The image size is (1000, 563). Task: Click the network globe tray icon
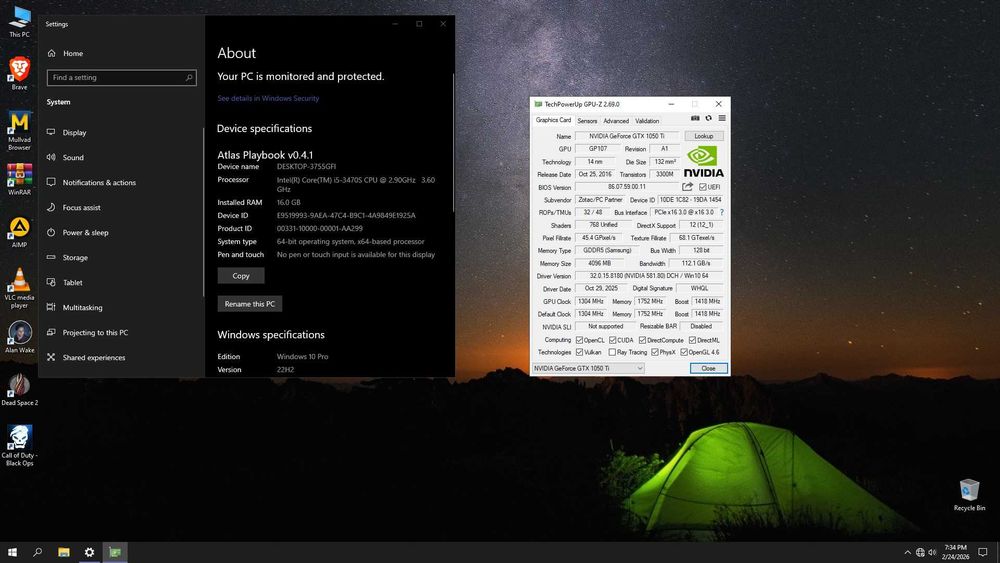point(920,552)
